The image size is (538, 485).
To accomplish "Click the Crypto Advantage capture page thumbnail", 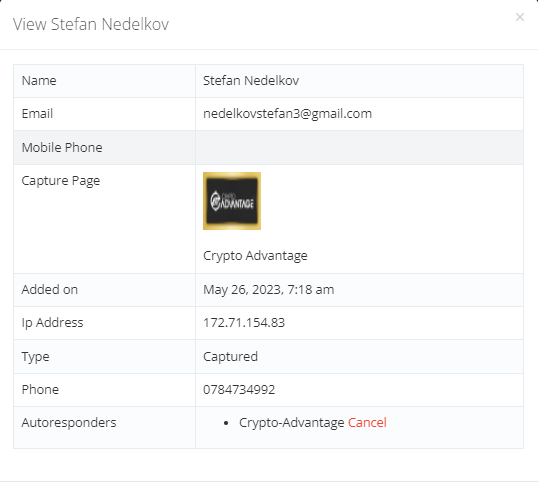I will [x=232, y=201].
